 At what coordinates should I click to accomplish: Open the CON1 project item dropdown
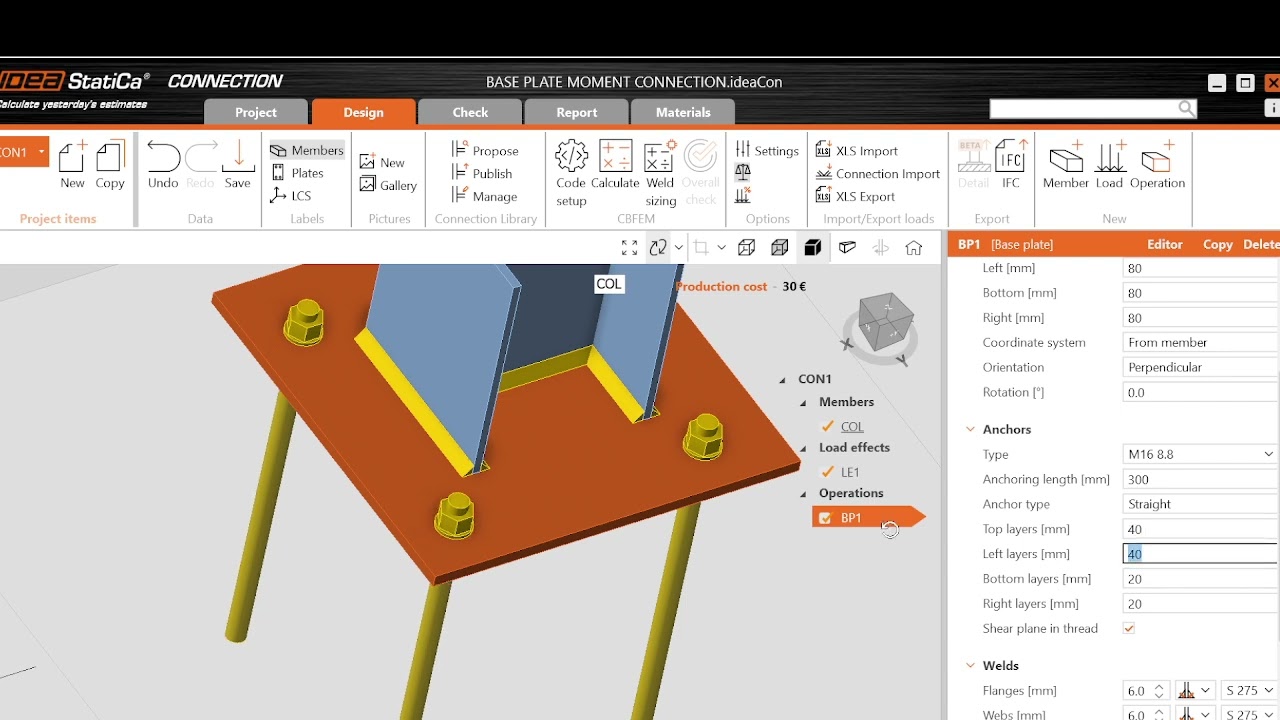click(x=42, y=152)
